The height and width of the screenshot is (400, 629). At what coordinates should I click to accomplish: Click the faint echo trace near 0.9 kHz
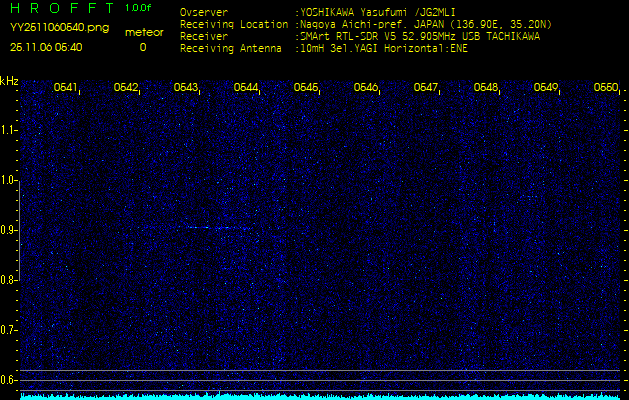click(215, 229)
